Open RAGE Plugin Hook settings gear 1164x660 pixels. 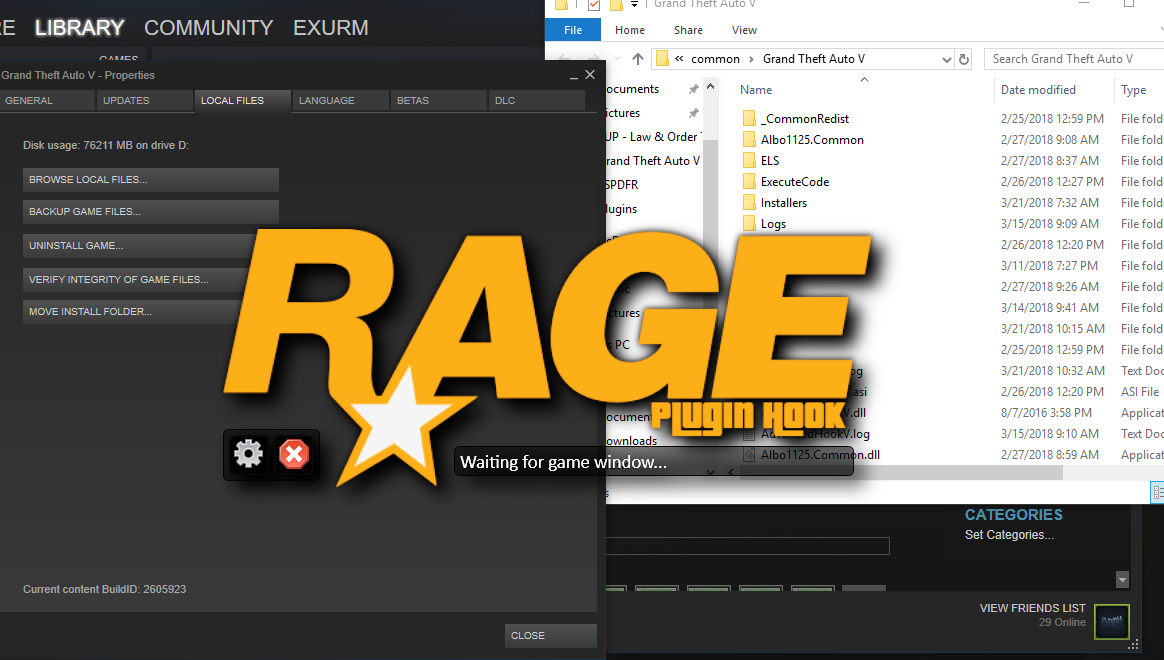point(249,454)
